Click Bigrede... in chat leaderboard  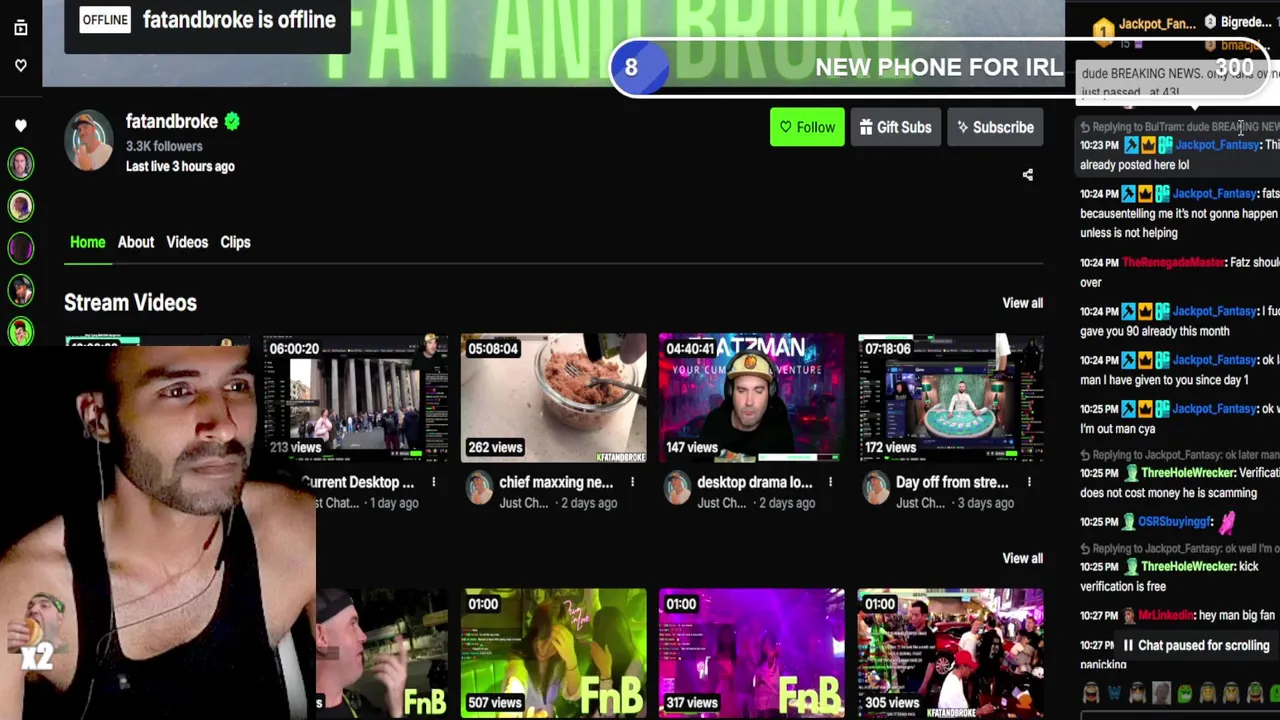(x=1246, y=22)
